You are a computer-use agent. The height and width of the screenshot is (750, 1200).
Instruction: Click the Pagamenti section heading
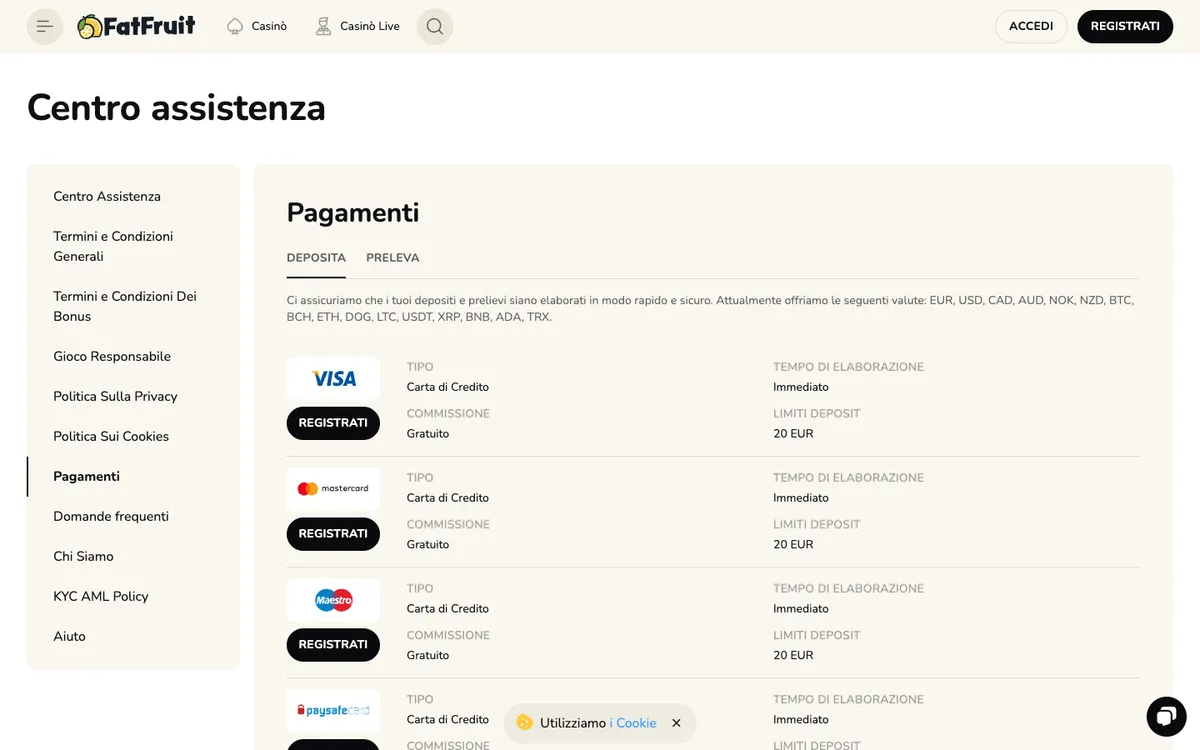(353, 213)
